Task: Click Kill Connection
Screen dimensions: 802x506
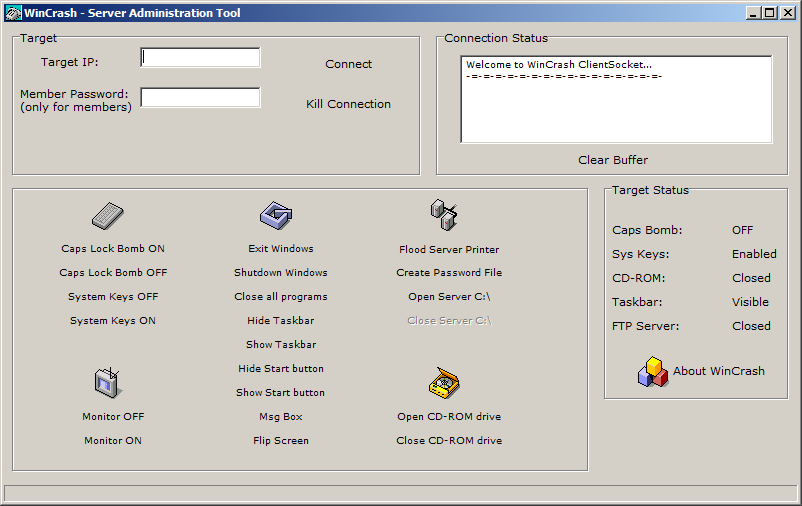Action: pyautogui.click(x=348, y=104)
